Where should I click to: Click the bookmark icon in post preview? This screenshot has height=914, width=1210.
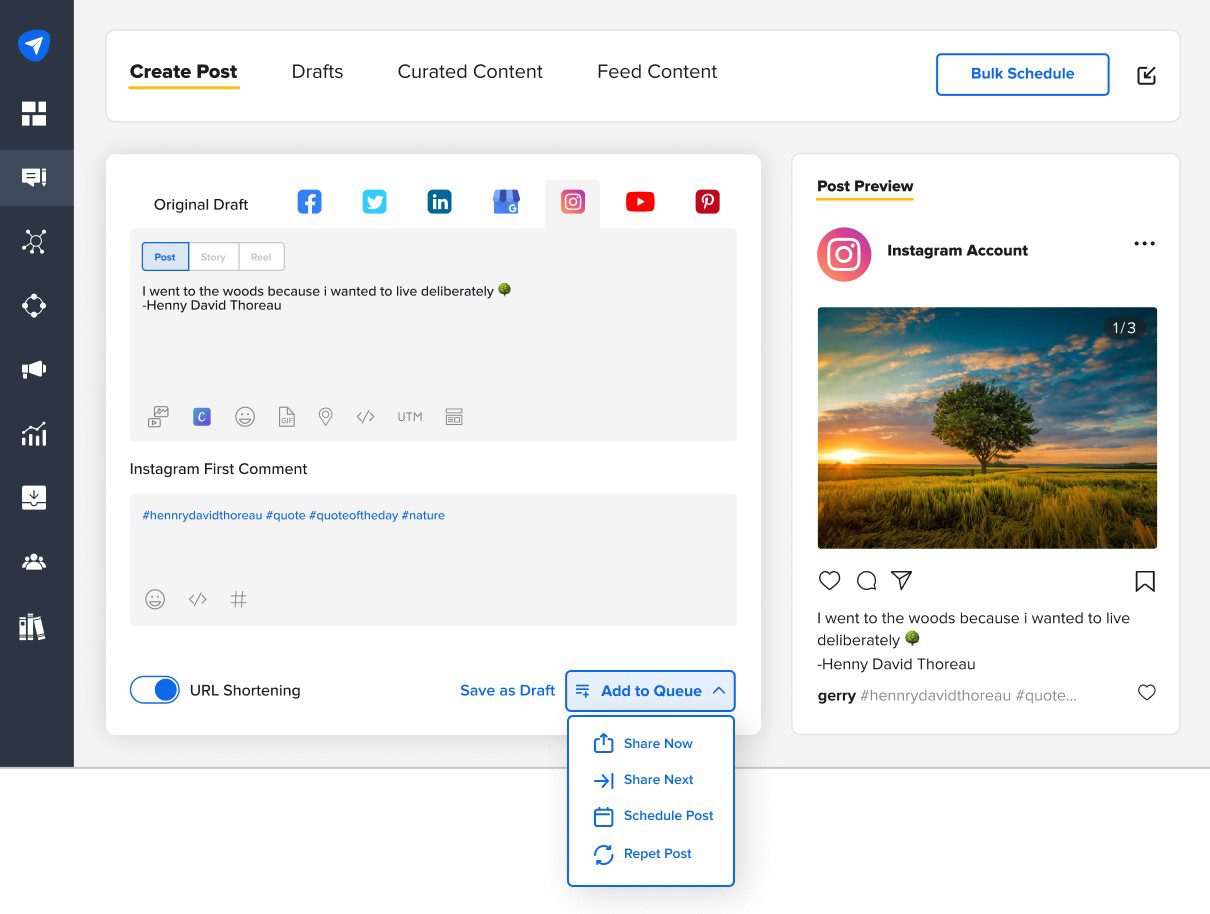click(x=1145, y=581)
